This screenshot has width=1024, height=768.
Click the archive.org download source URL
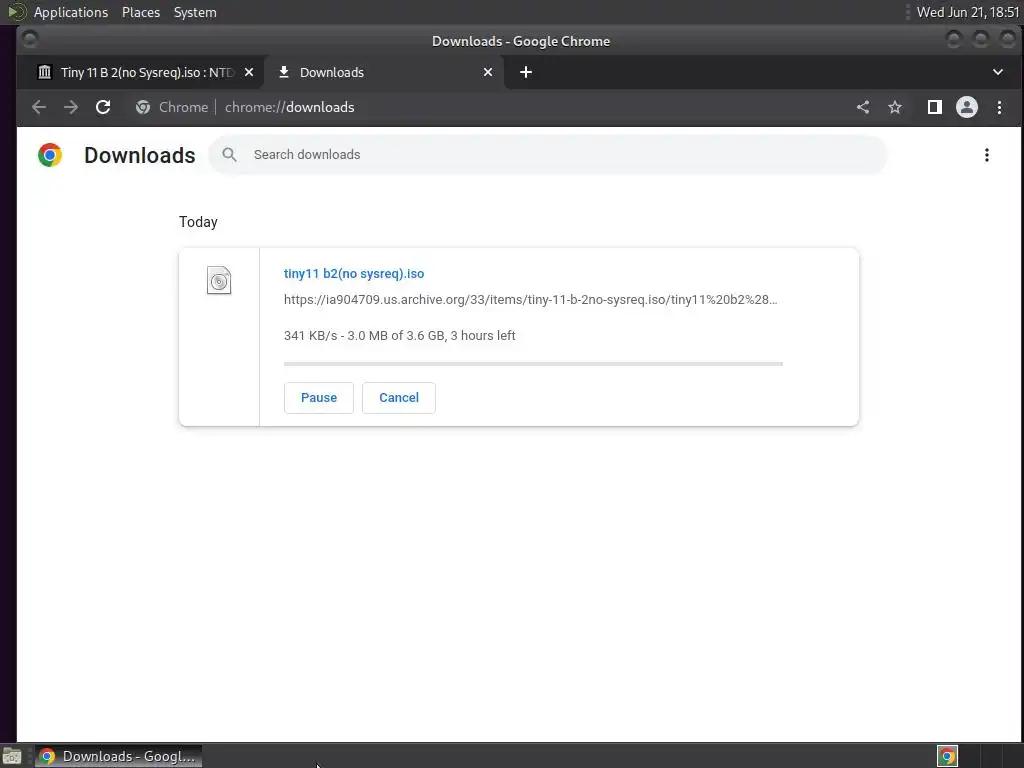pyautogui.click(x=530, y=300)
